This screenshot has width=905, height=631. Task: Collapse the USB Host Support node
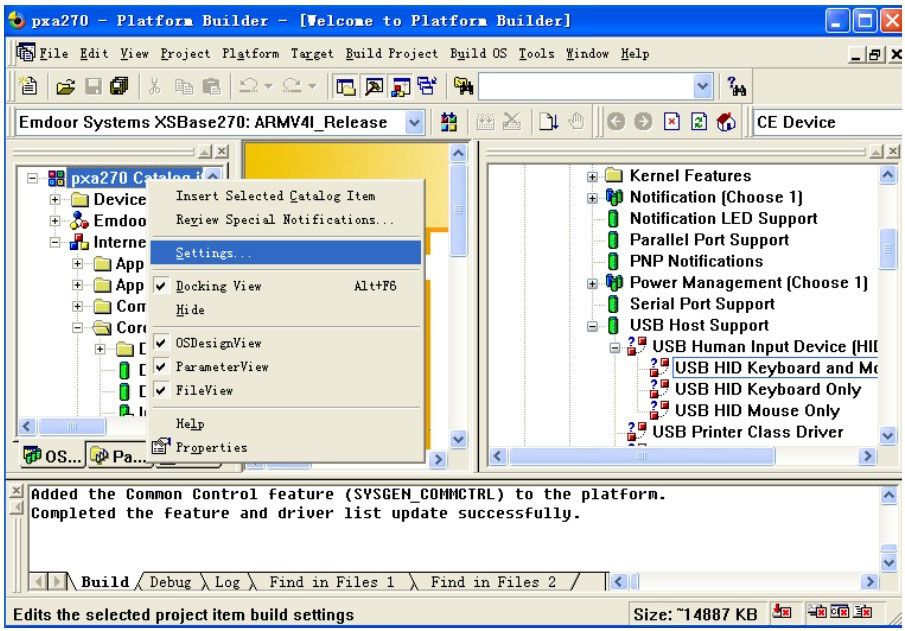pyautogui.click(x=593, y=326)
